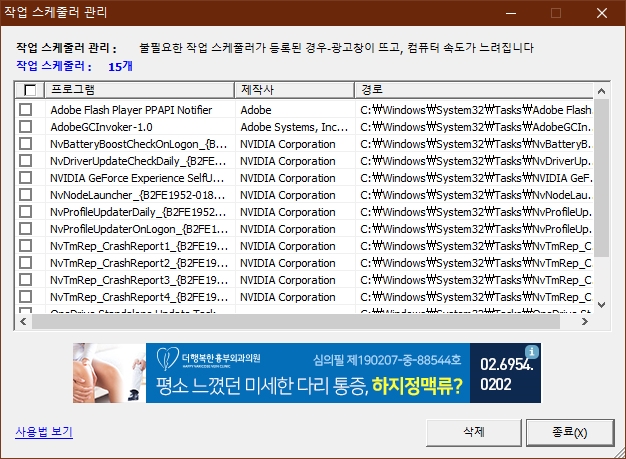The width and height of the screenshot is (626, 459).
Task: Check NvProfileUpdaterOnLogon row checkbox
Action: pos(26,229)
